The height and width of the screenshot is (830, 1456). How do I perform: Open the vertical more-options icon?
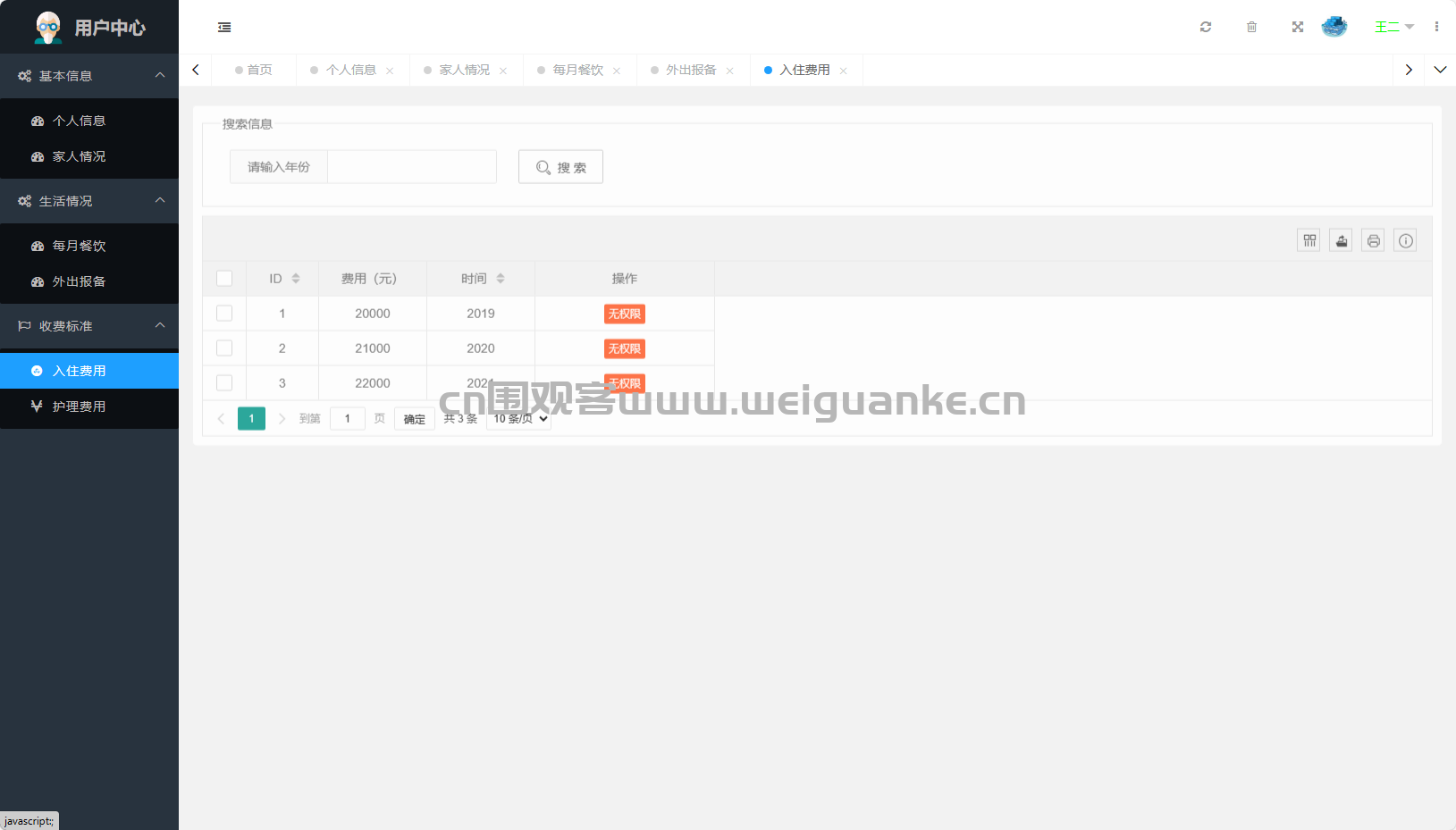click(x=1436, y=27)
